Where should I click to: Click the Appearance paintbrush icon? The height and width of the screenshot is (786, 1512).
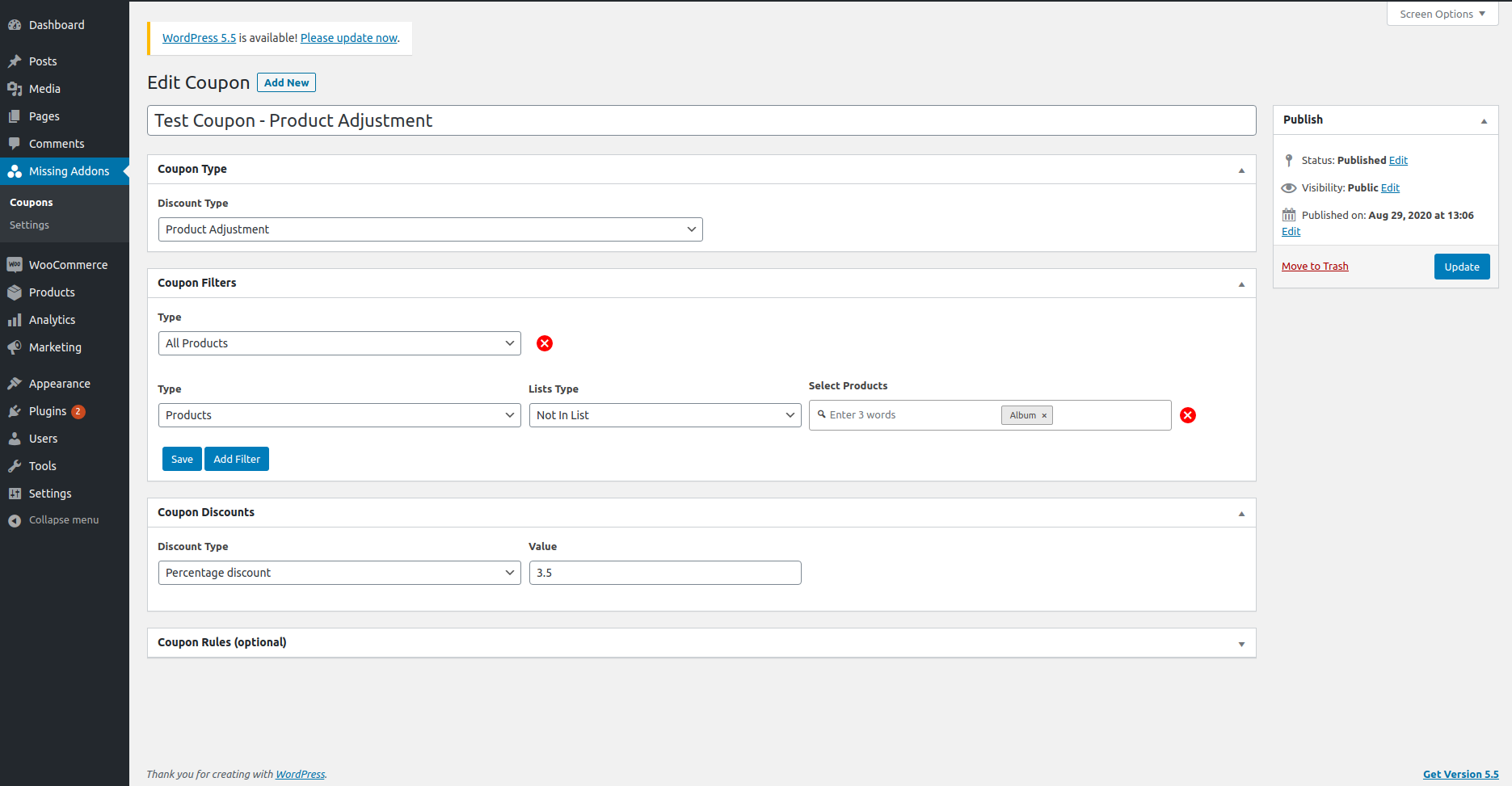point(15,384)
